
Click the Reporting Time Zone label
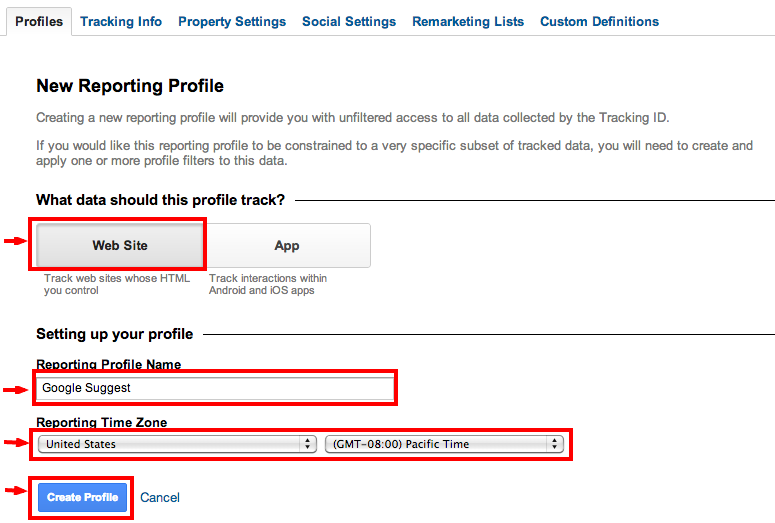tap(102, 423)
